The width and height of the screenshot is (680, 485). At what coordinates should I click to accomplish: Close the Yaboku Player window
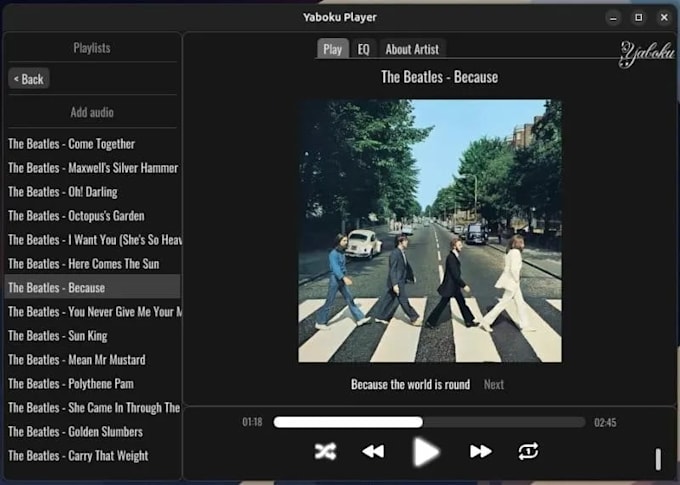pyautogui.click(x=664, y=18)
